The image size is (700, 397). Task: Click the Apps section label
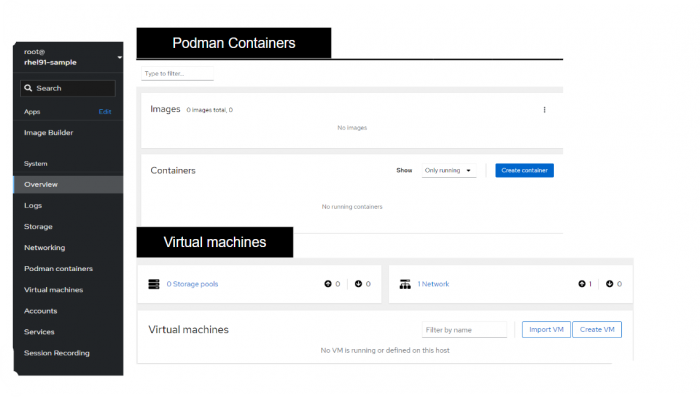32,112
